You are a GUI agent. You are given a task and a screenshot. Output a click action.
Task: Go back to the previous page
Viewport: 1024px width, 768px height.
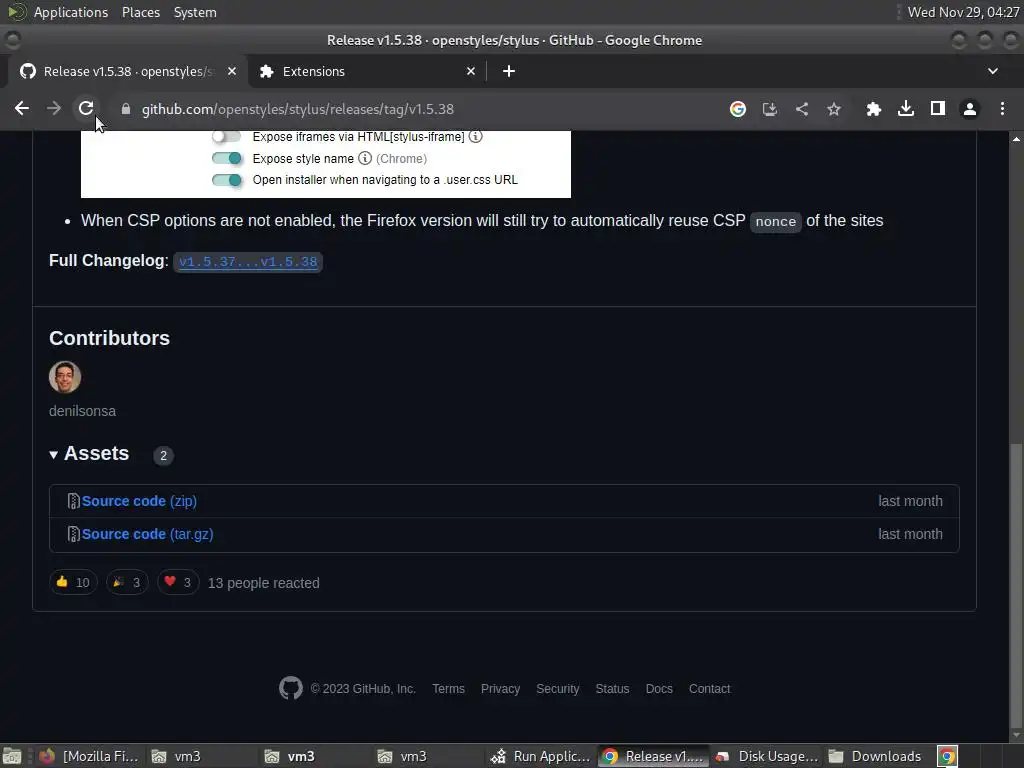(22, 108)
